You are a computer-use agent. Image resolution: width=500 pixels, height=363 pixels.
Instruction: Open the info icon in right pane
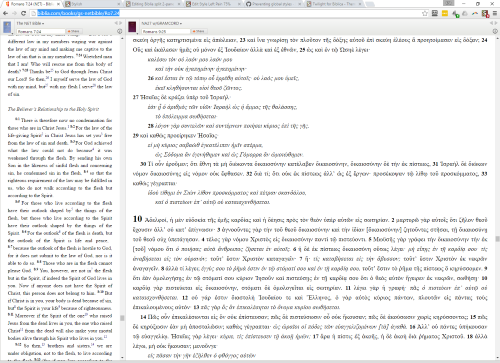[495, 31]
